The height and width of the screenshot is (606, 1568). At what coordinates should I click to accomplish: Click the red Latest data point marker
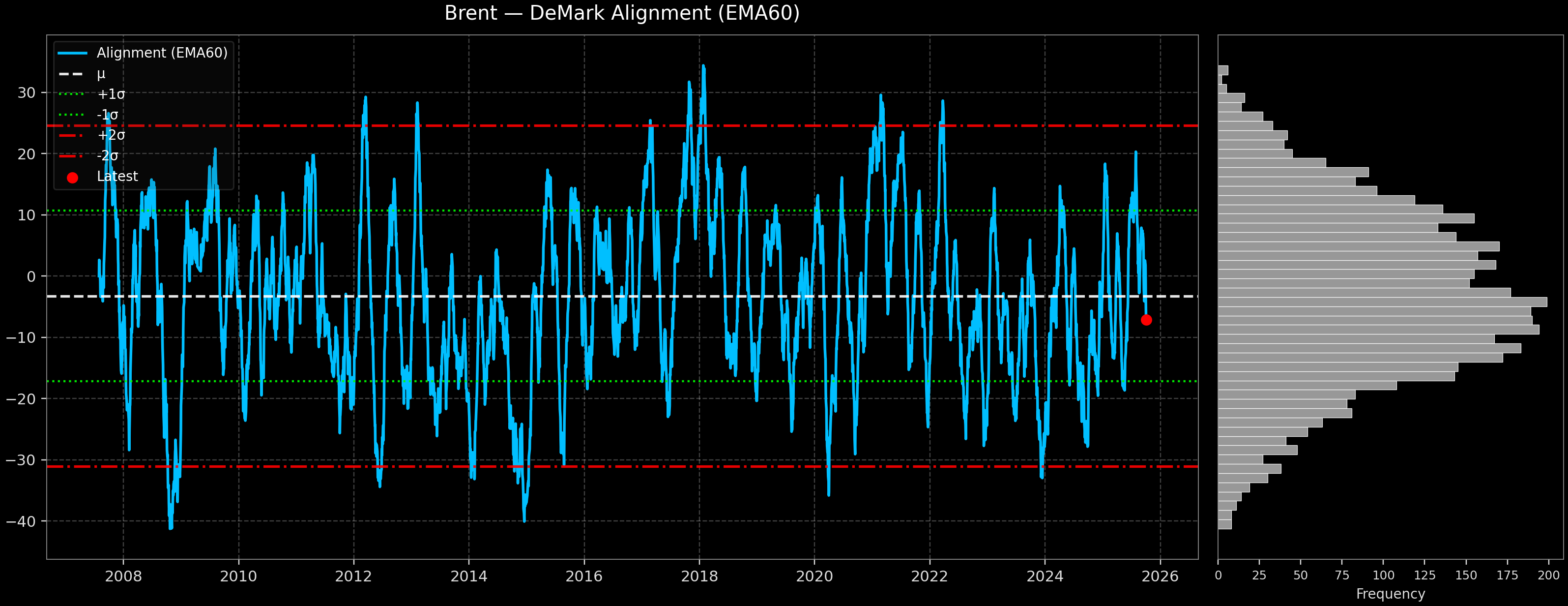pos(1146,320)
